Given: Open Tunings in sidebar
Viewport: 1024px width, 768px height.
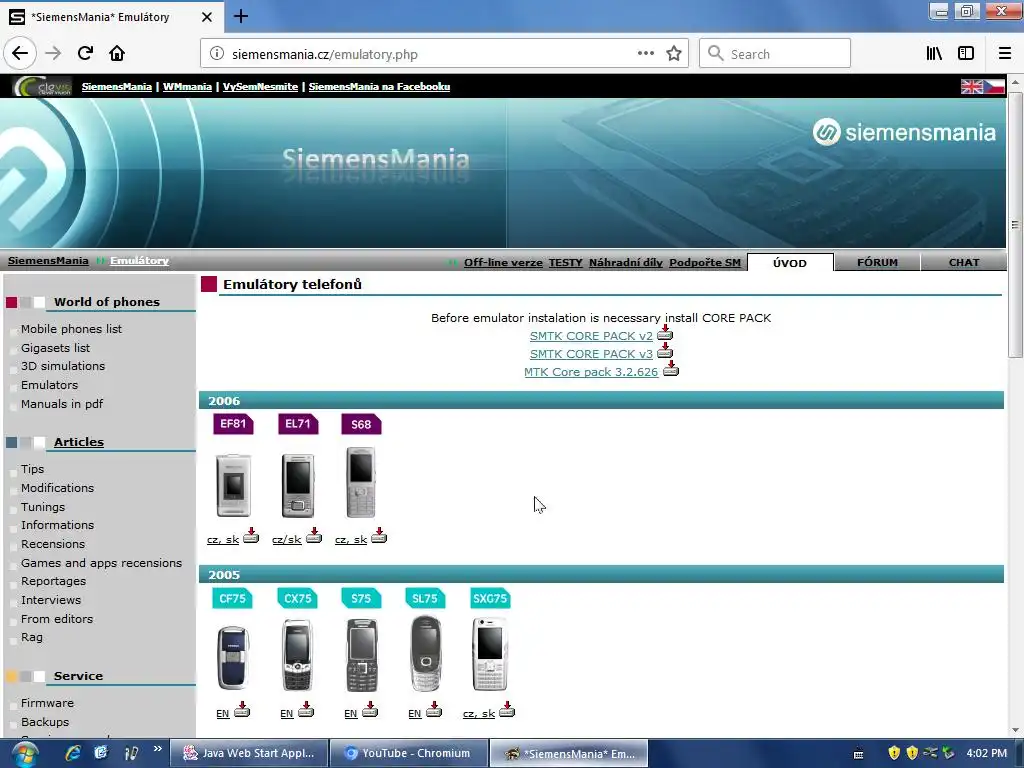Looking at the screenshot, I should point(43,507).
